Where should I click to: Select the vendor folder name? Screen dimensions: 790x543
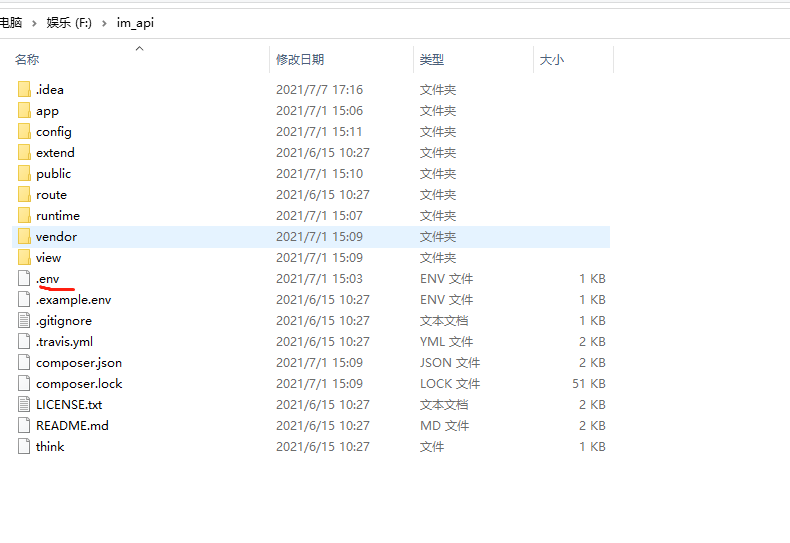click(56, 237)
